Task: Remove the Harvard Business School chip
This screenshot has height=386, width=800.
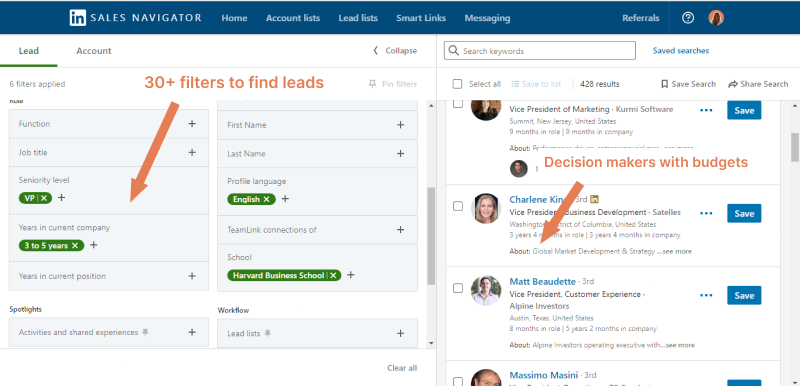Action: click(333, 275)
